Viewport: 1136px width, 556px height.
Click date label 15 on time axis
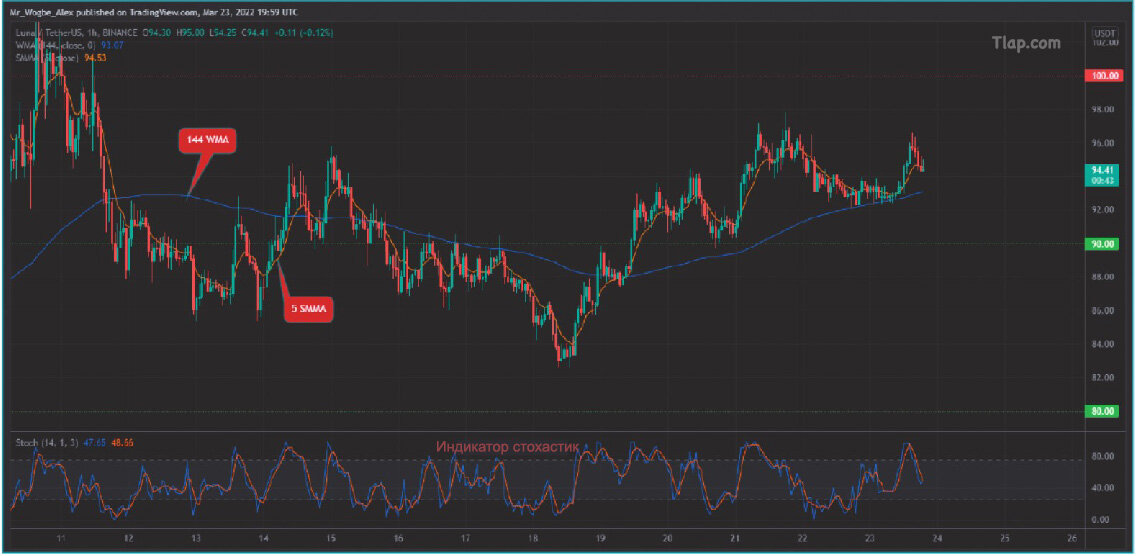[330, 539]
